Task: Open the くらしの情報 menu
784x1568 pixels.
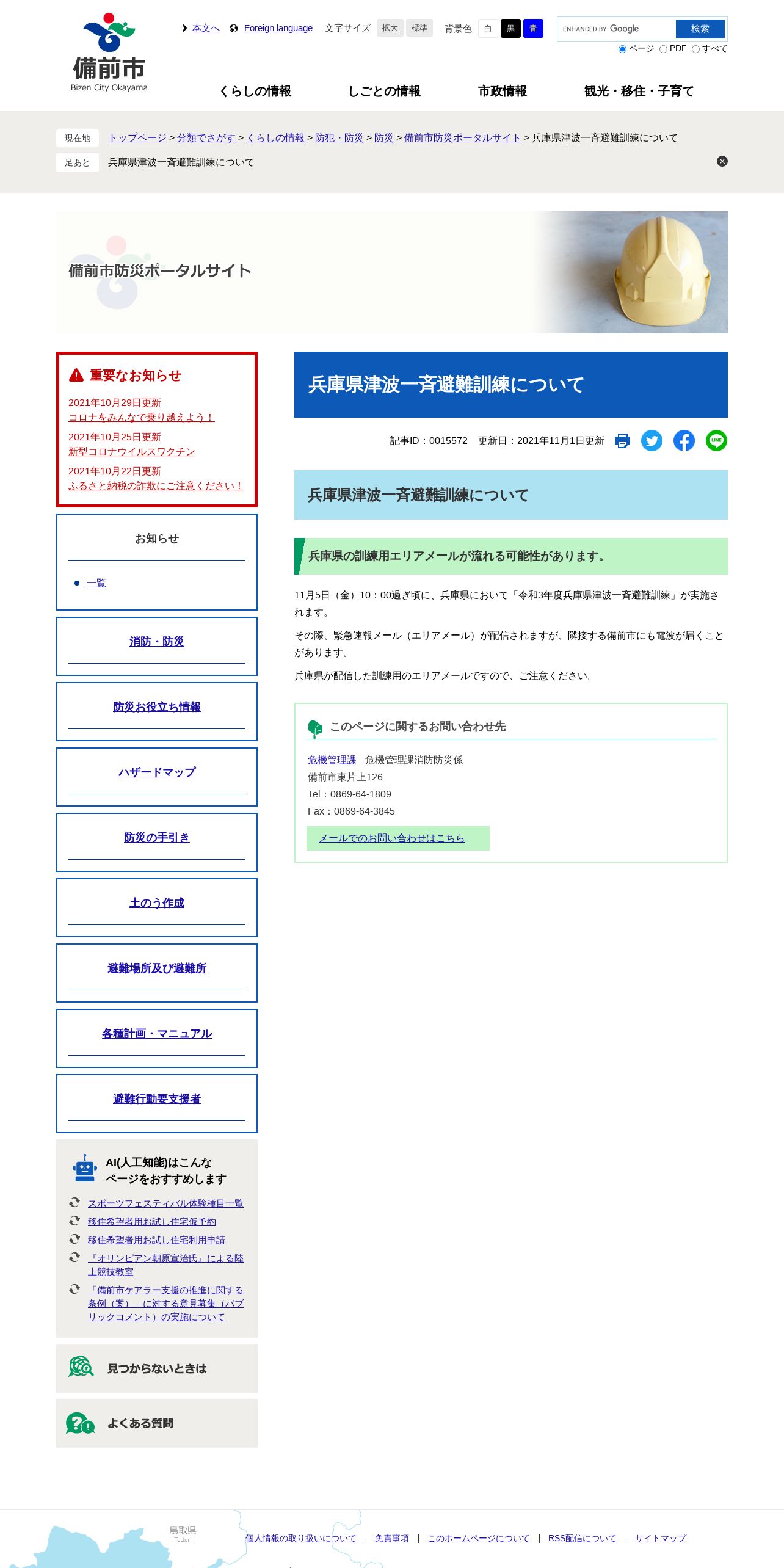Action: coord(255,91)
